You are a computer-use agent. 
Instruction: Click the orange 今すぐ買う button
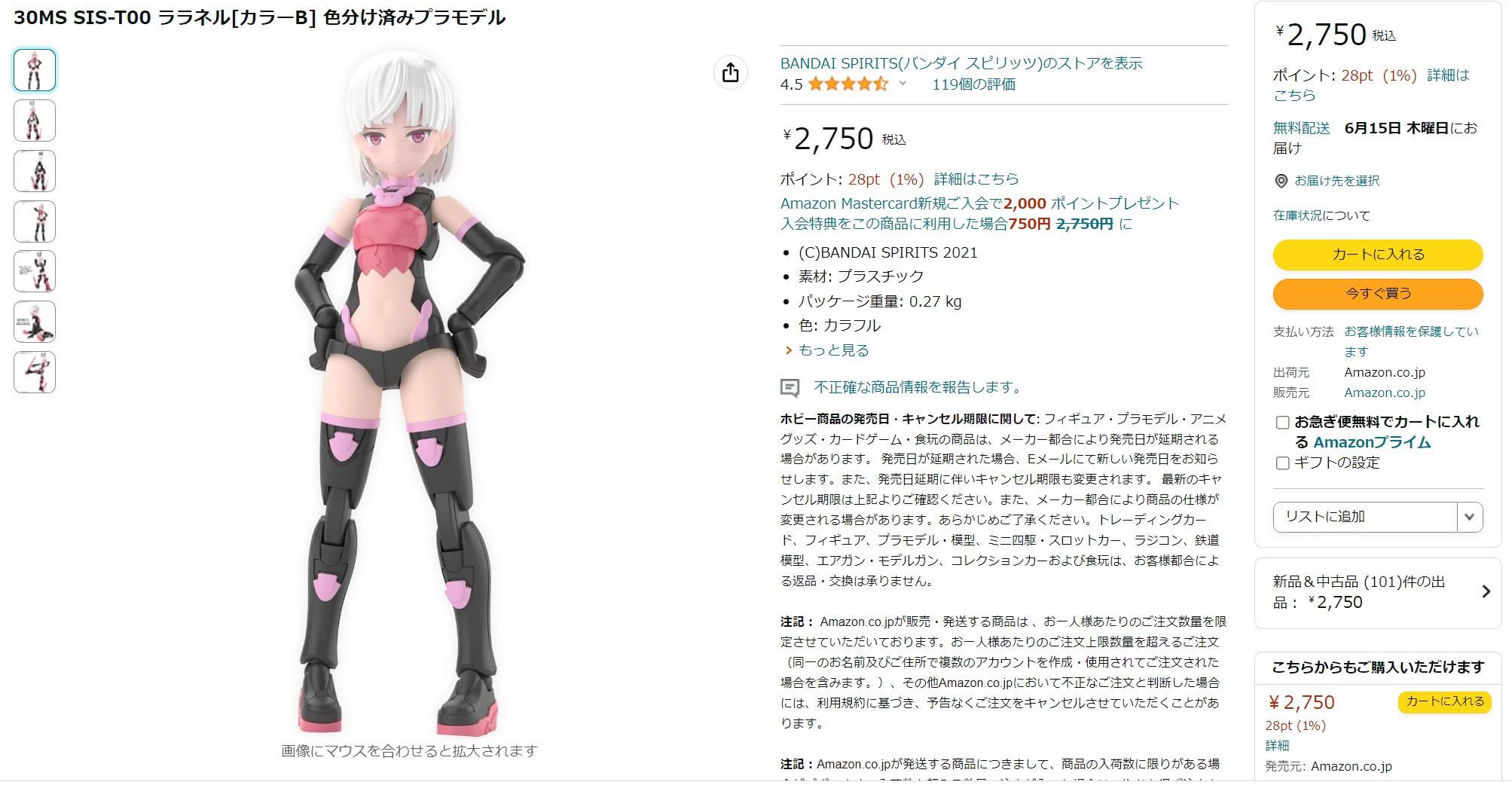coord(1378,294)
